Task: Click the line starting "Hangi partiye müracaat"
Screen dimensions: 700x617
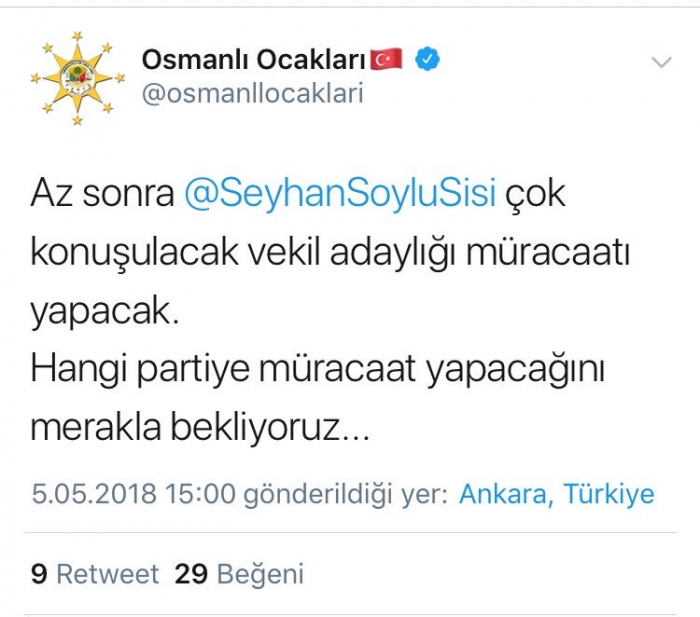Action: pos(320,371)
